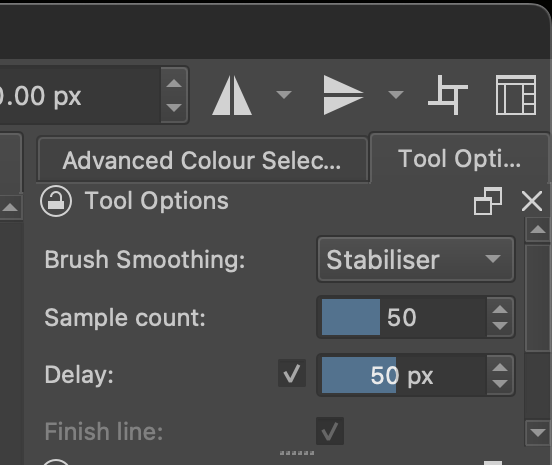Open the Brush Smoothing Stabiliser dropdown
Image resolution: width=552 pixels, height=465 pixels.
(416, 259)
